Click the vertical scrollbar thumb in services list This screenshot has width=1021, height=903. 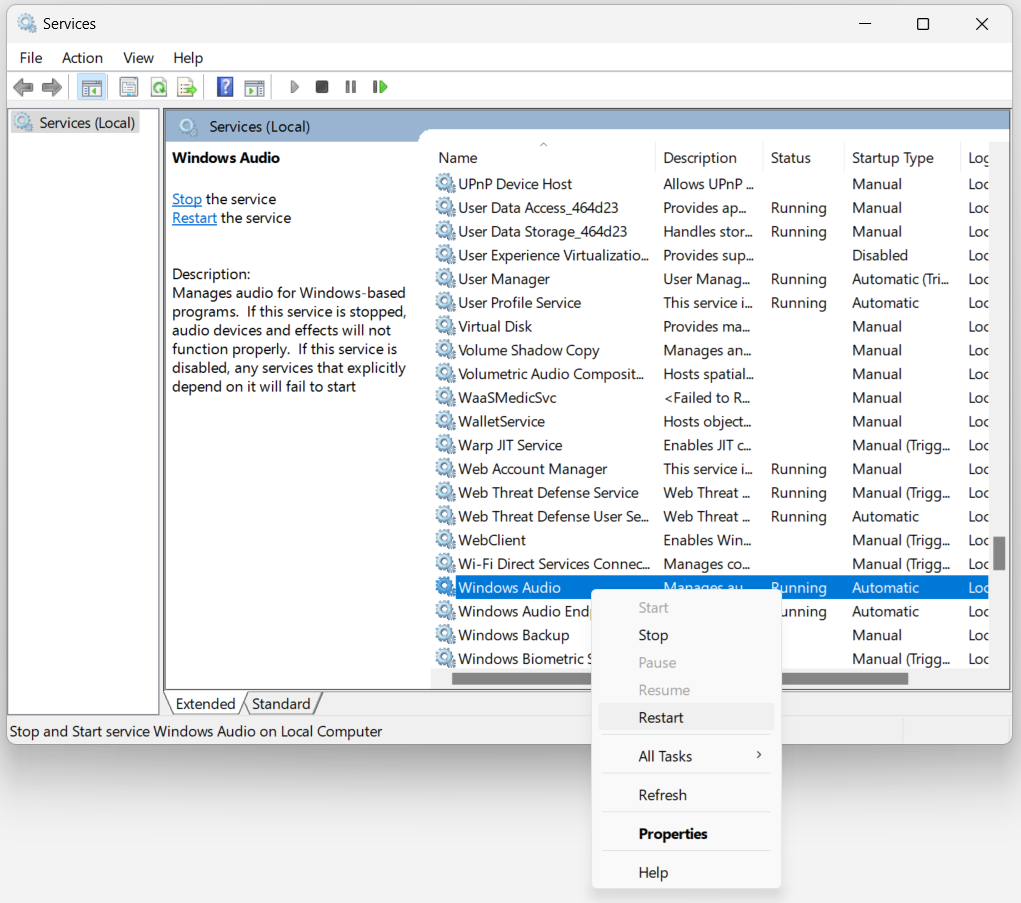(x=998, y=552)
